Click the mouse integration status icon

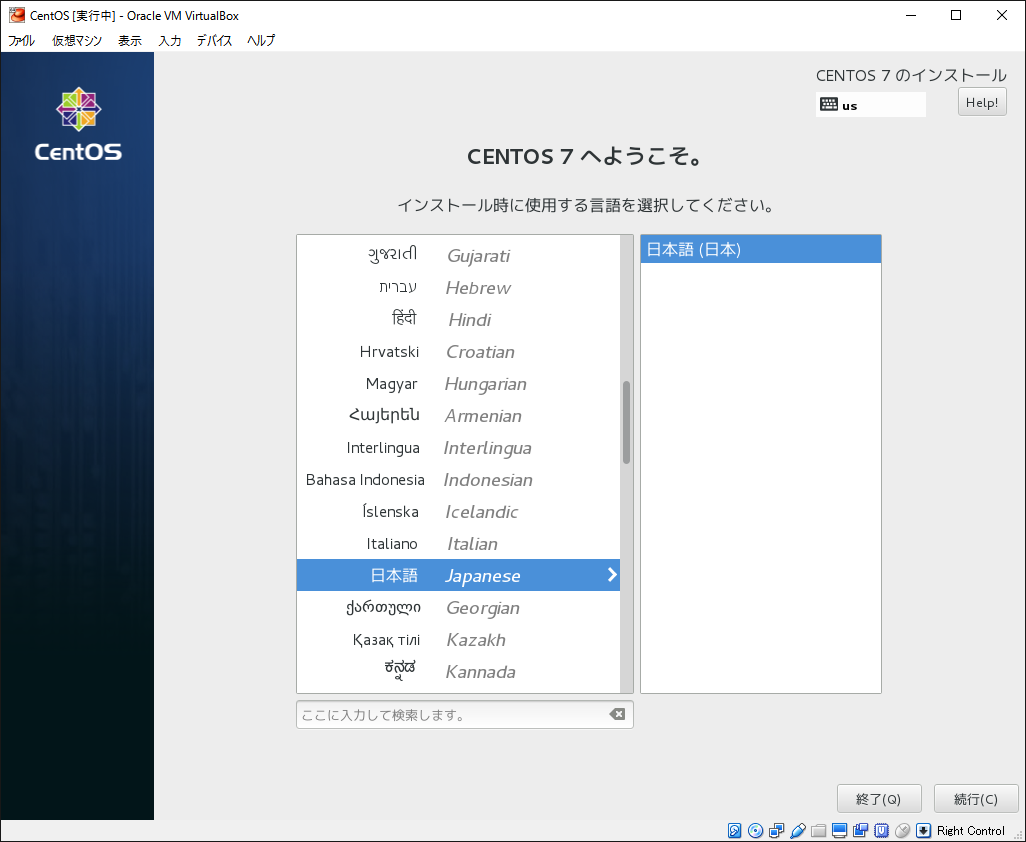[902, 830]
